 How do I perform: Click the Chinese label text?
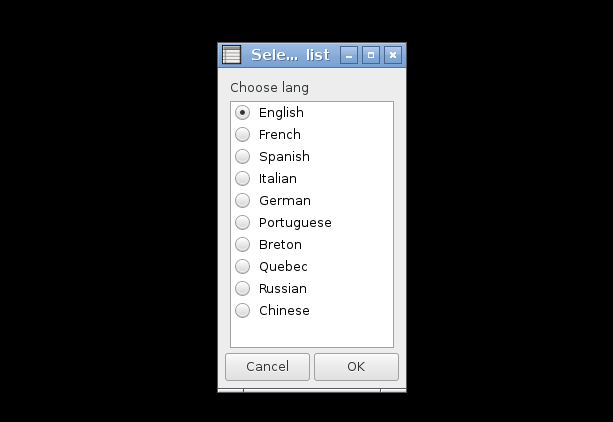[x=284, y=311]
